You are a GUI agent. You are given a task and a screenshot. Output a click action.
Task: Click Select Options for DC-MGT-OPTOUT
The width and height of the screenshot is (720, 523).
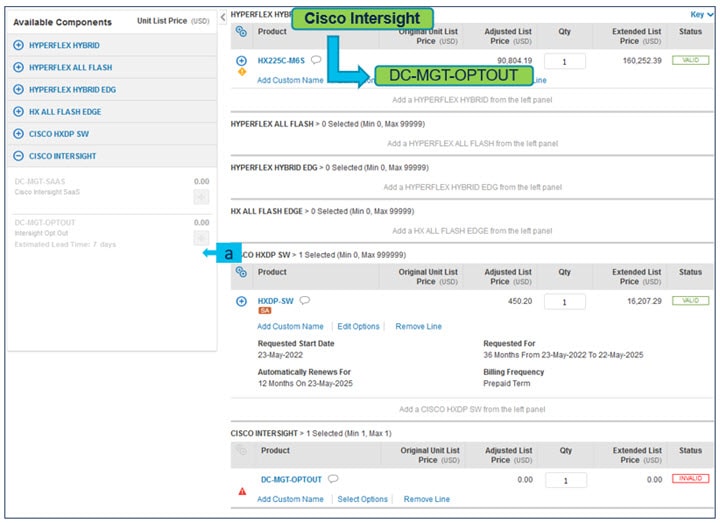click(362, 499)
